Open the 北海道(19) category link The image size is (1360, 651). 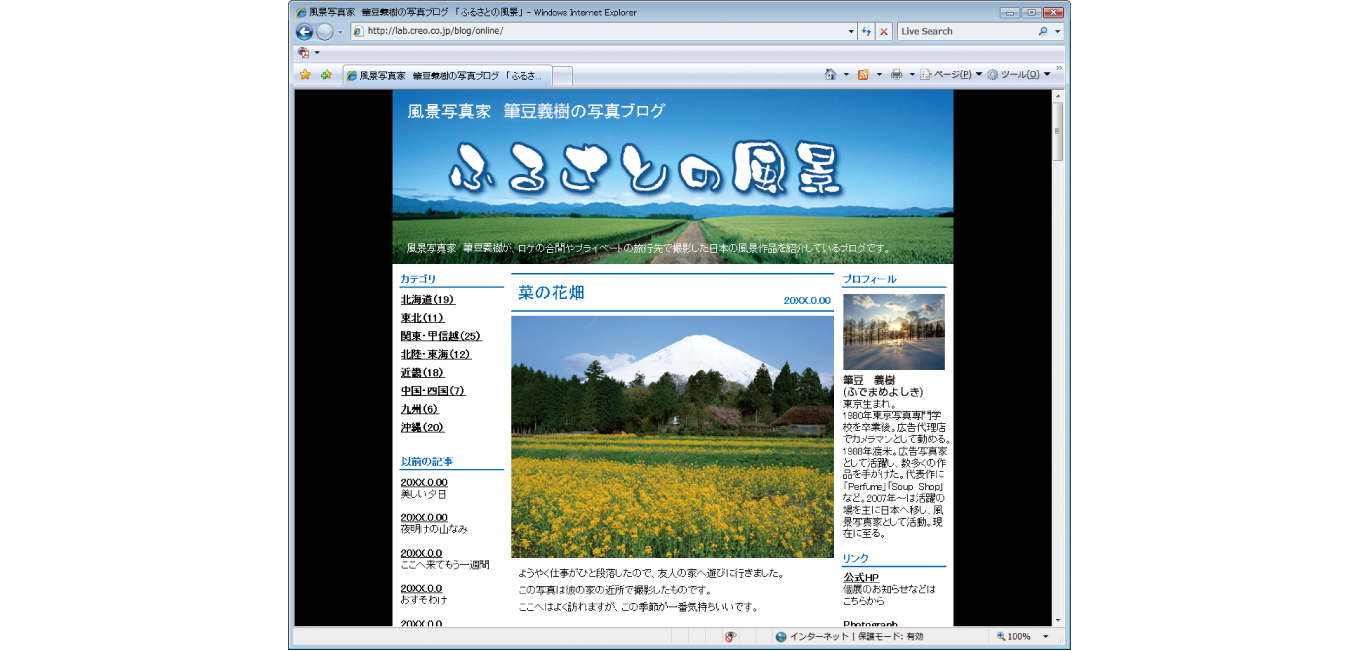427,299
